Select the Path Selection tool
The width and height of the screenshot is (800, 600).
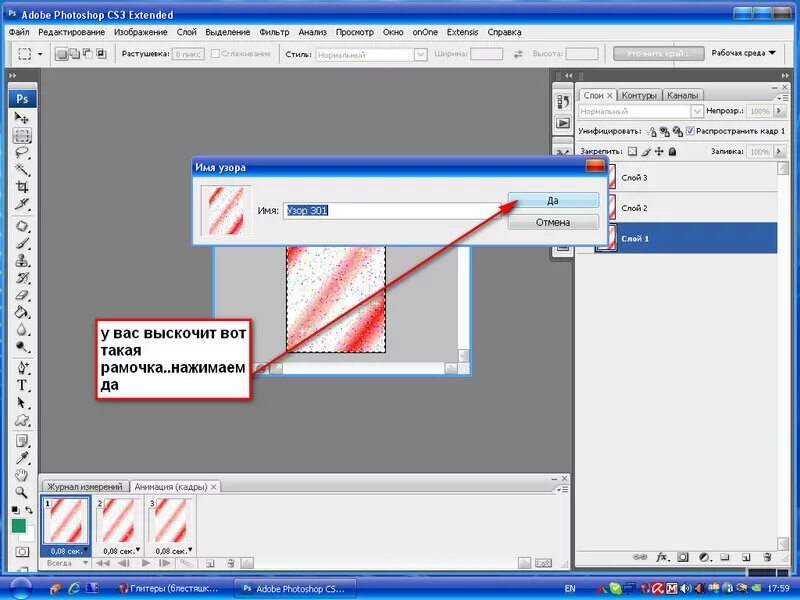21,403
